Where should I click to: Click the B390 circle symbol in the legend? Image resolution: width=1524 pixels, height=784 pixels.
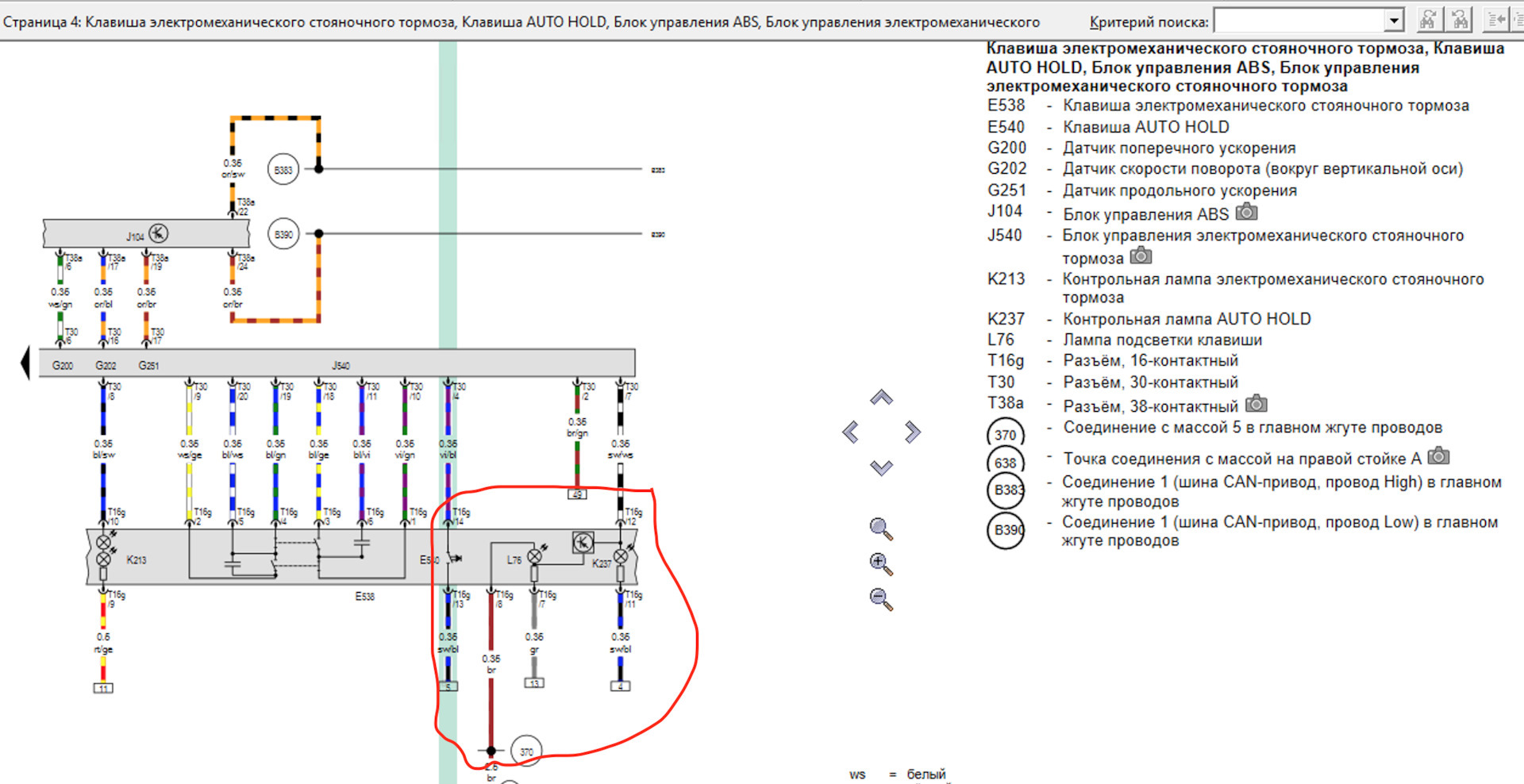tap(1006, 530)
